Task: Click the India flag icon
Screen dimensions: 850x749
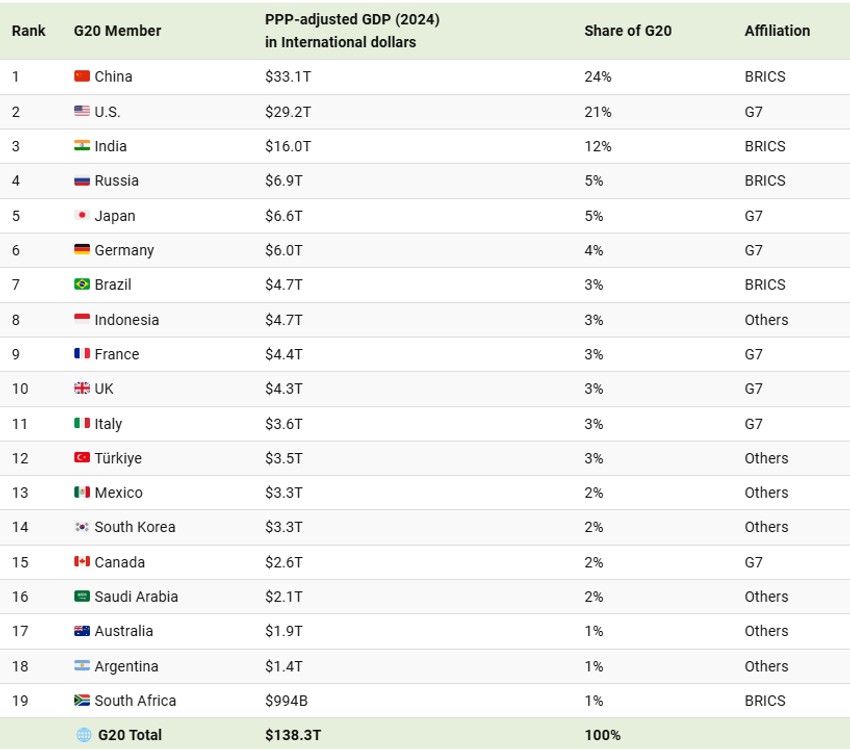Action: coord(82,146)
